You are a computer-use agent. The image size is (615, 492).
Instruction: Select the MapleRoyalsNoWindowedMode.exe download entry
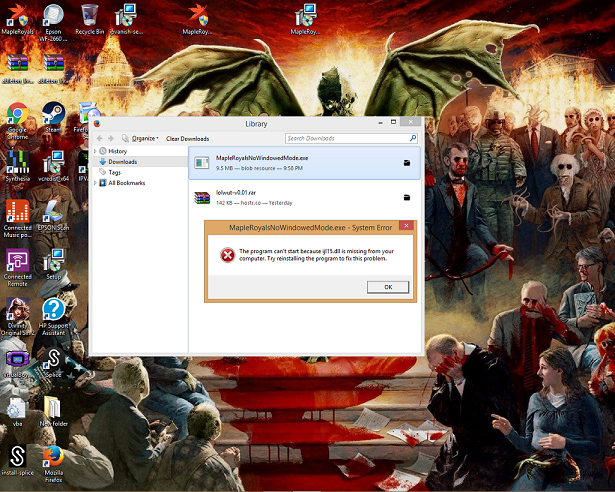(x=304, y=163)
